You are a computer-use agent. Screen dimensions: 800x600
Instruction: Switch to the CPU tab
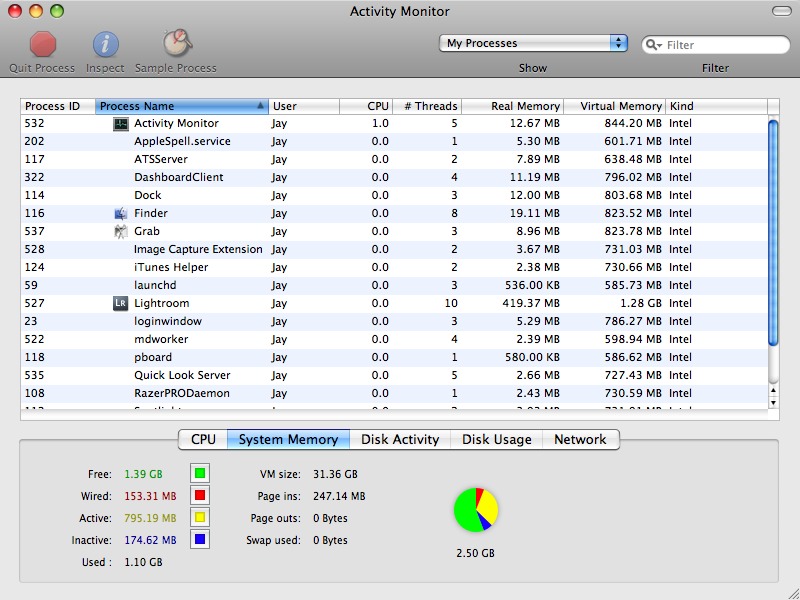(203, 439)
